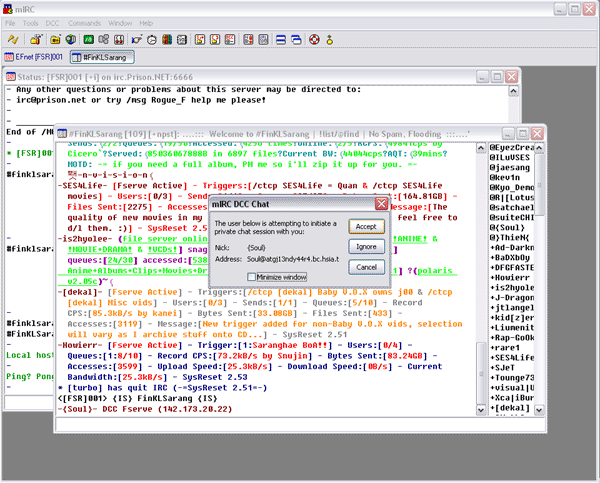Accept the DCC Chat request
The height and width of the screenshot is (483, 600).
pyautogui.click(x=365, y=227)
